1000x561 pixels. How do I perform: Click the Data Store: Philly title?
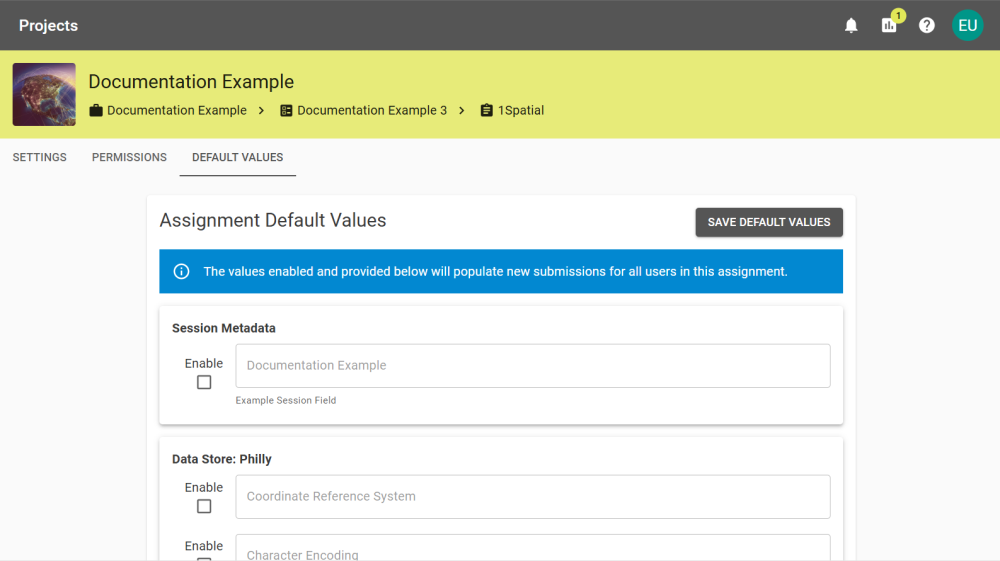point(222,459)
